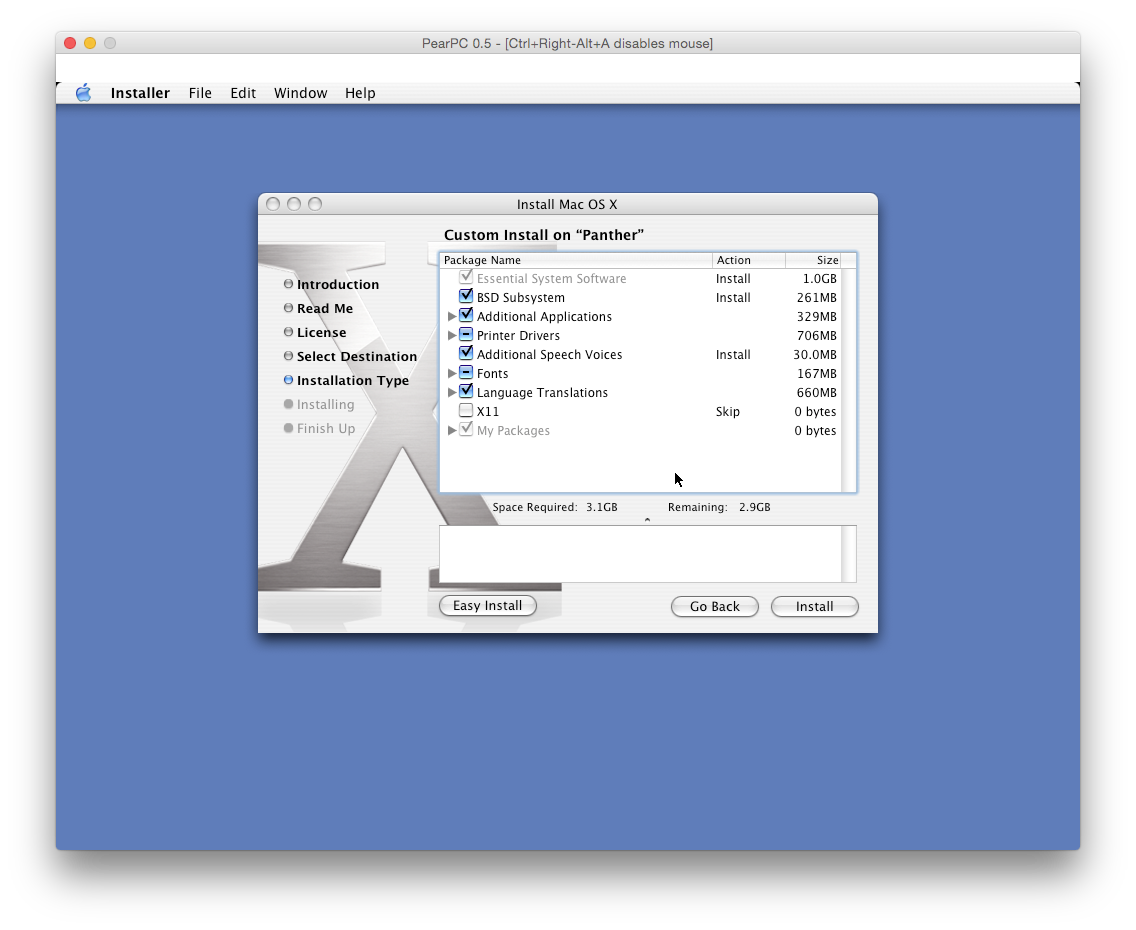
Task: Click the dimmed My Packages checkbox
Action: [466, 430]
